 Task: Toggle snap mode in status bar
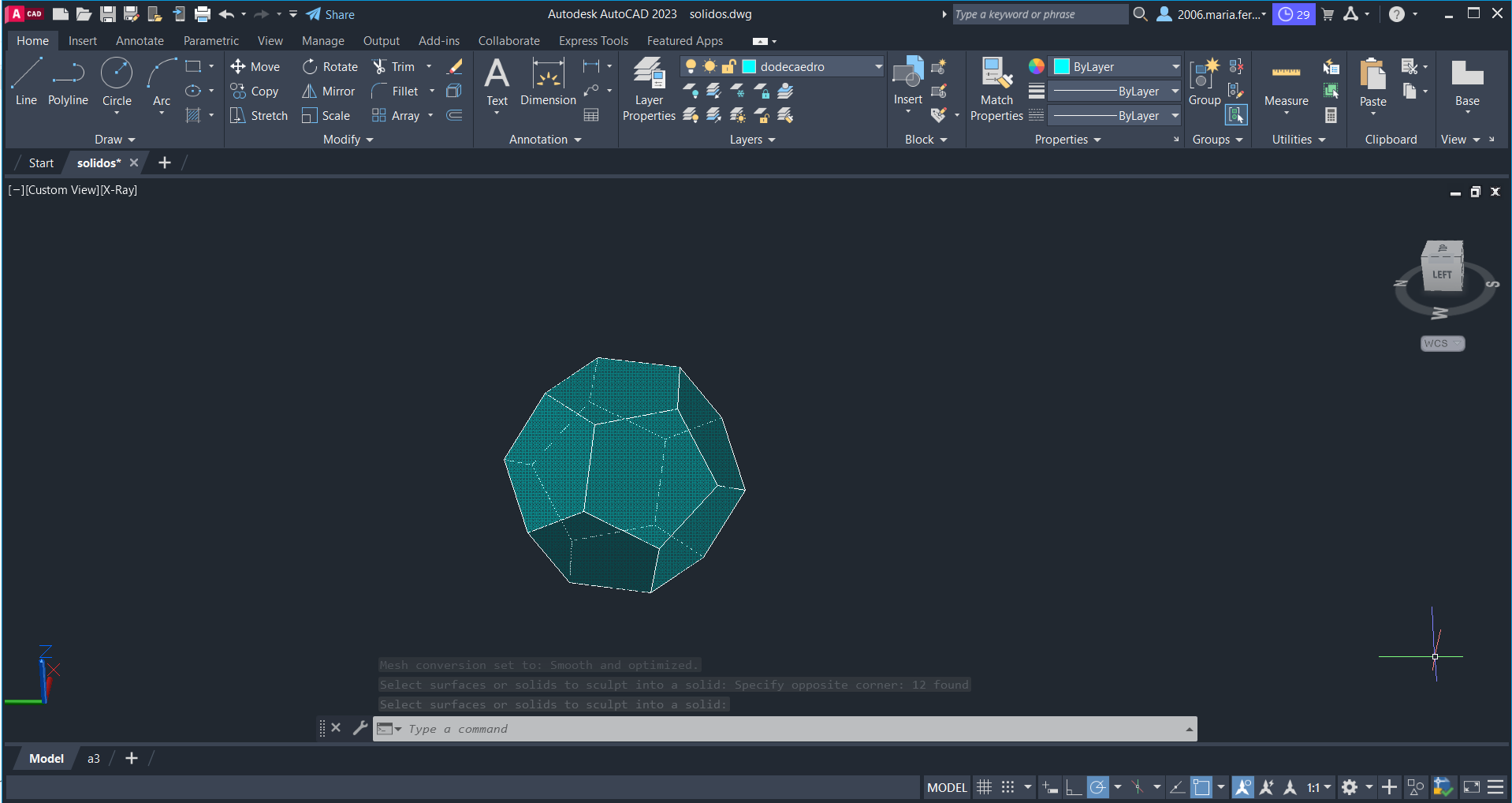[1007, 787]
